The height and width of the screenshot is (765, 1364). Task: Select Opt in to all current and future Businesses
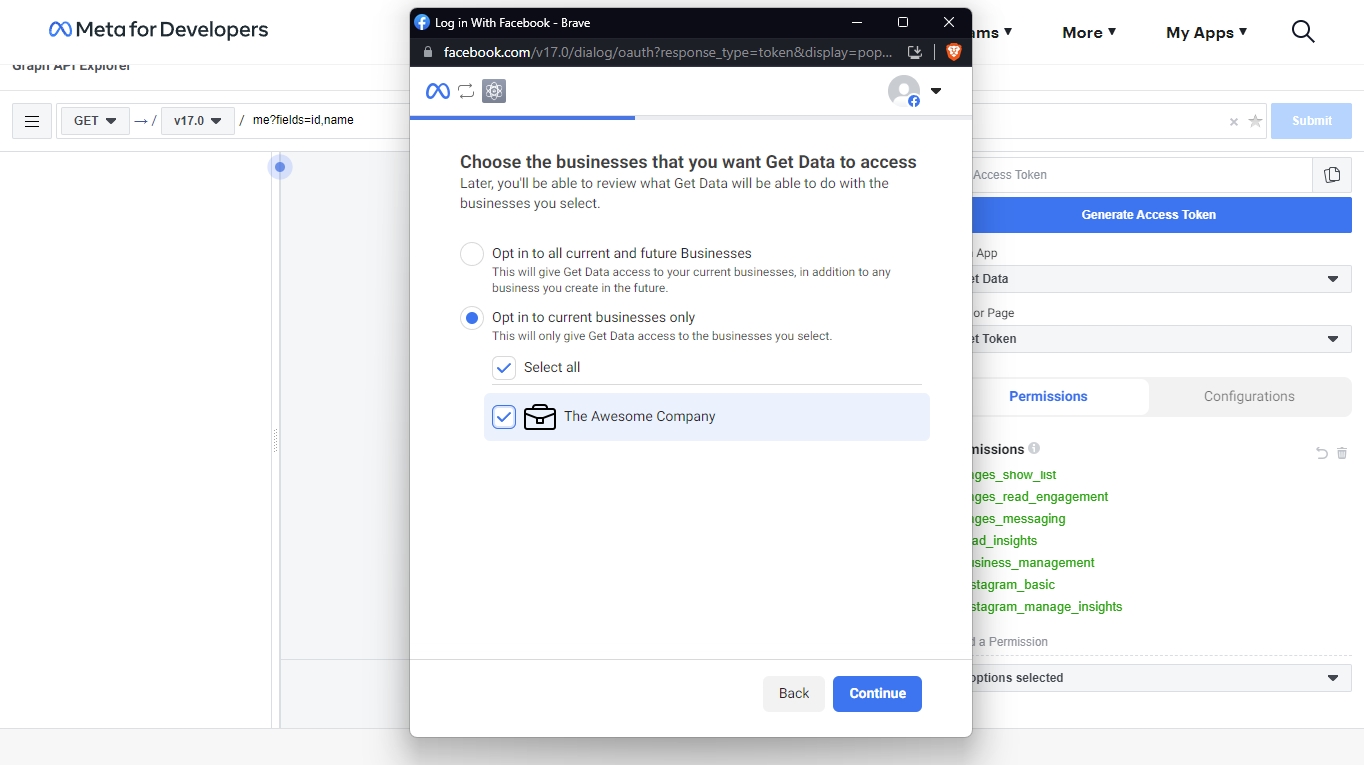coord(472,254)
